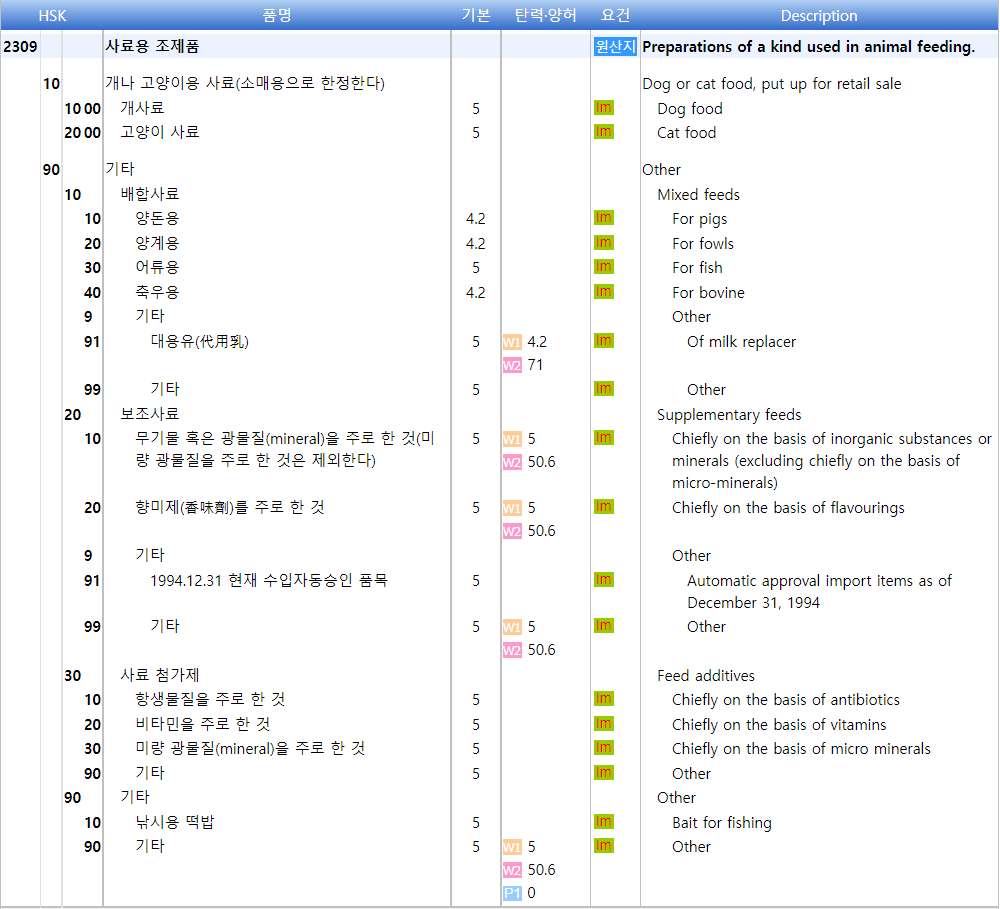
Task: Click the 탄력:양허 column header
Action: pos(545,15)
